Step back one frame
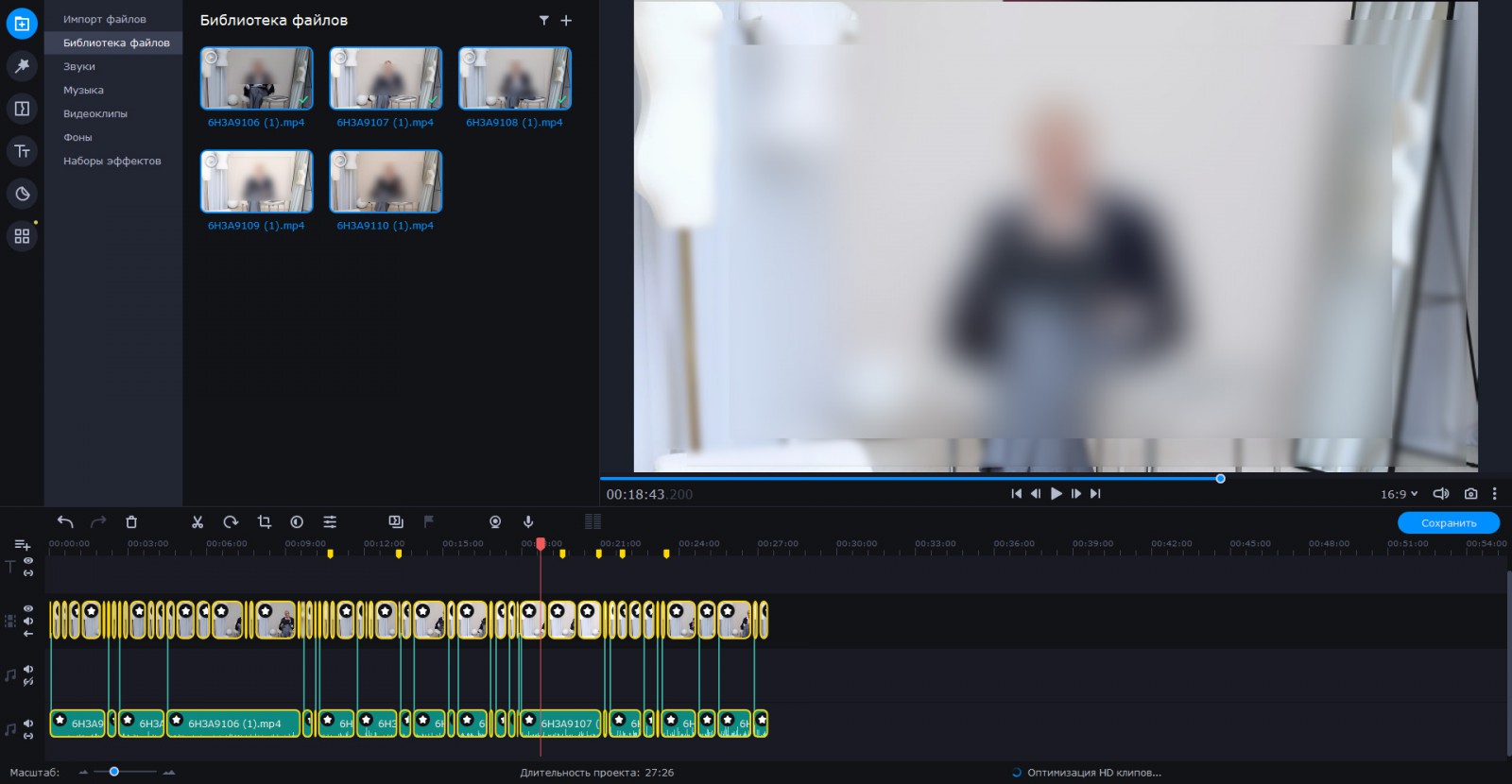This screenshot has width=1512, height=784. 1036,494
